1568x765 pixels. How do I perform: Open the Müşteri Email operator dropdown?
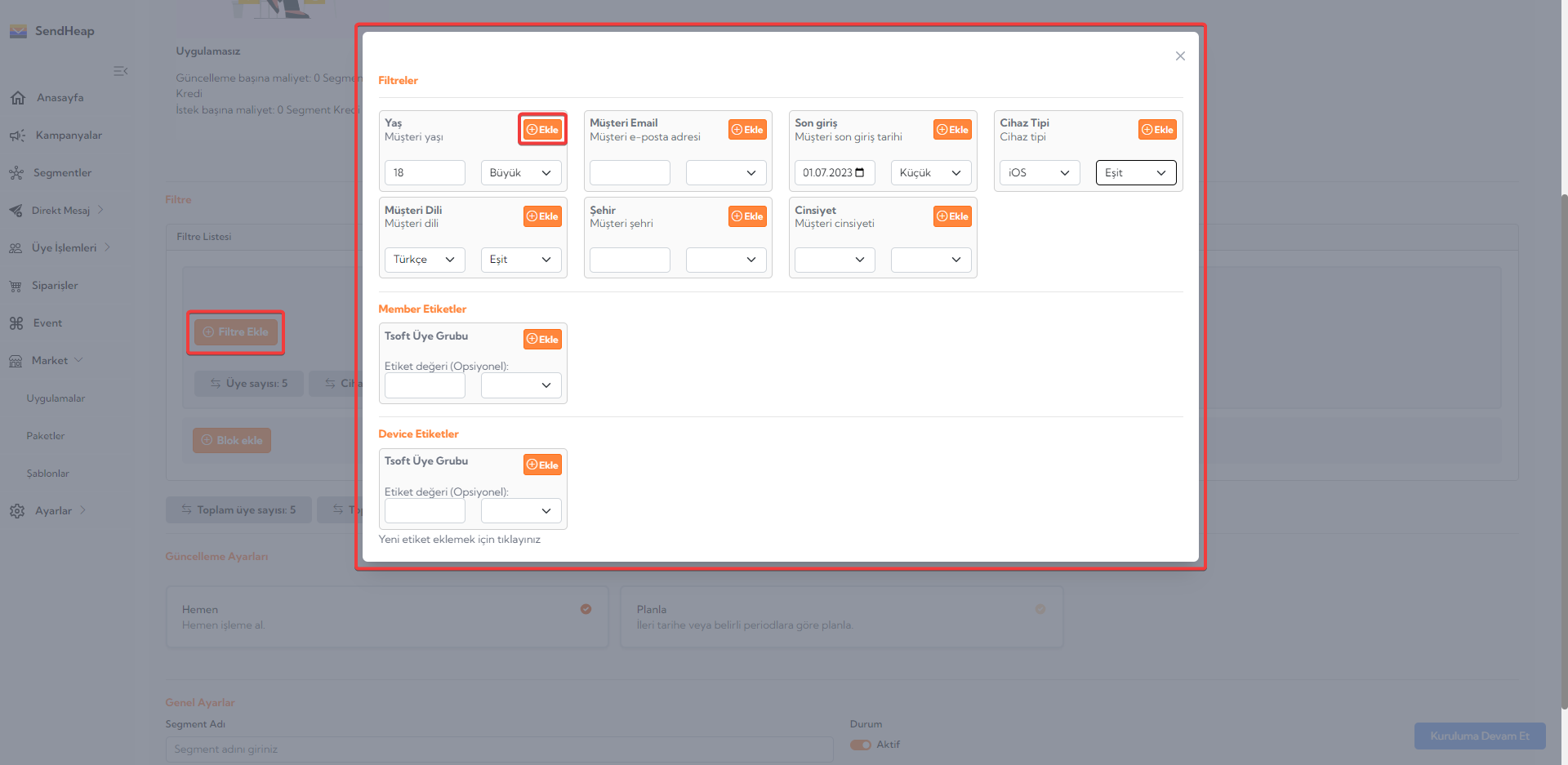click(726, 173)
